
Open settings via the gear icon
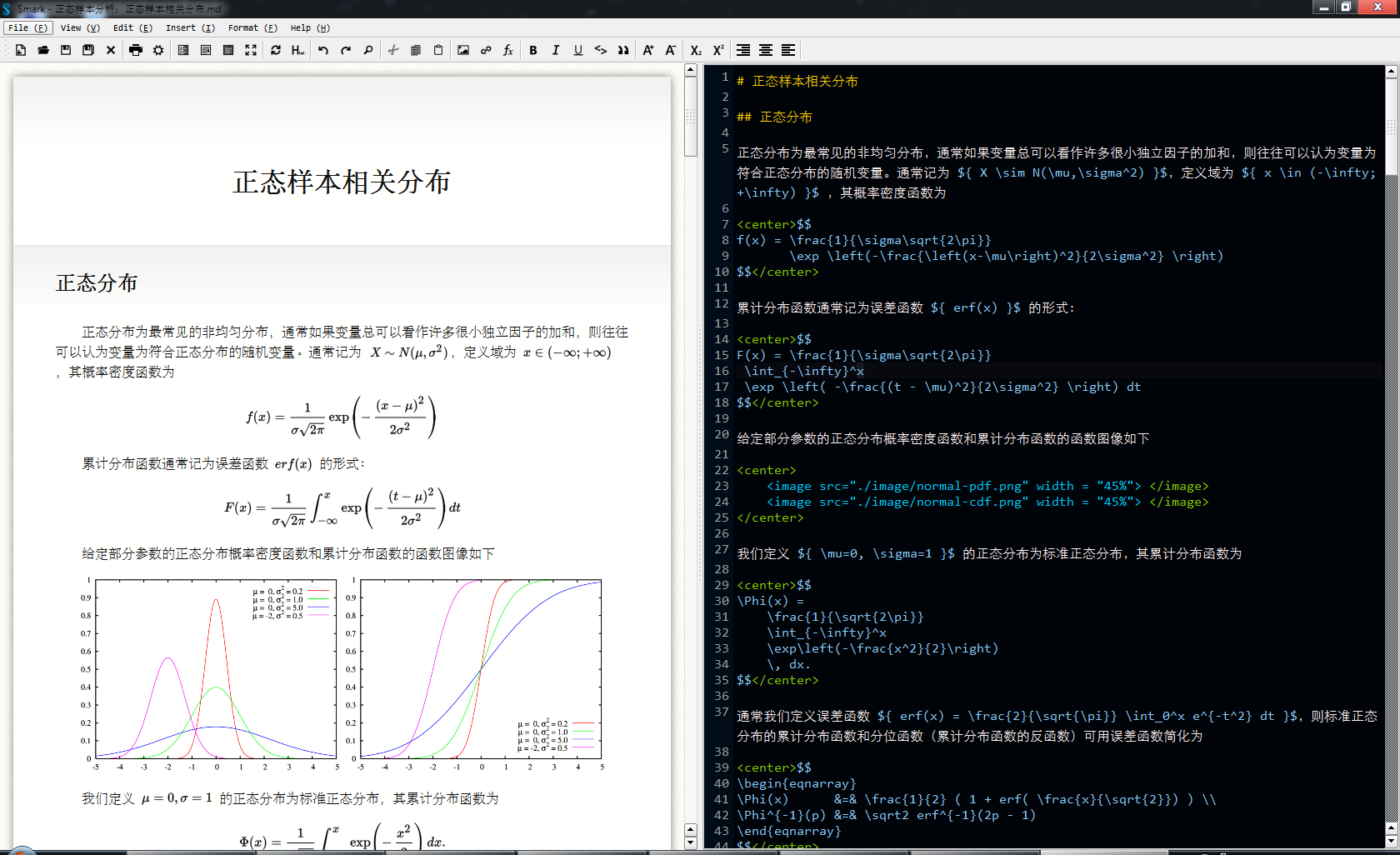tap(158, 50)
